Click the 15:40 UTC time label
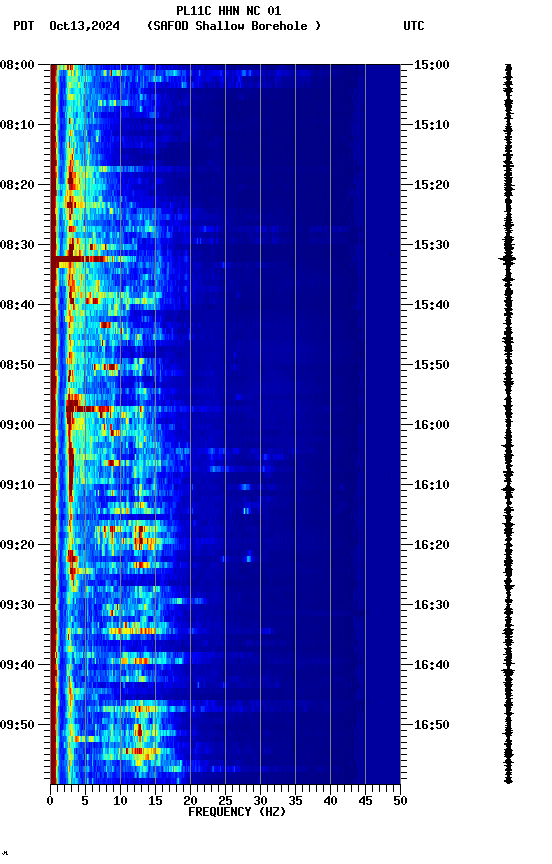The height and width of the screenshot is (864, 552). (x=432, y=305)
